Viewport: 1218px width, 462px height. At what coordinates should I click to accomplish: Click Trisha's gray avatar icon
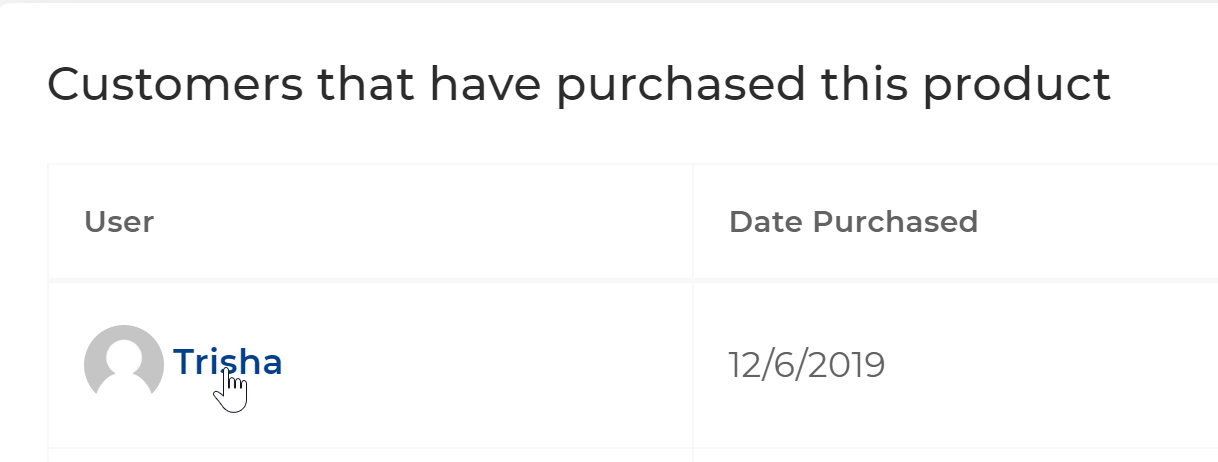coord(124,364)
